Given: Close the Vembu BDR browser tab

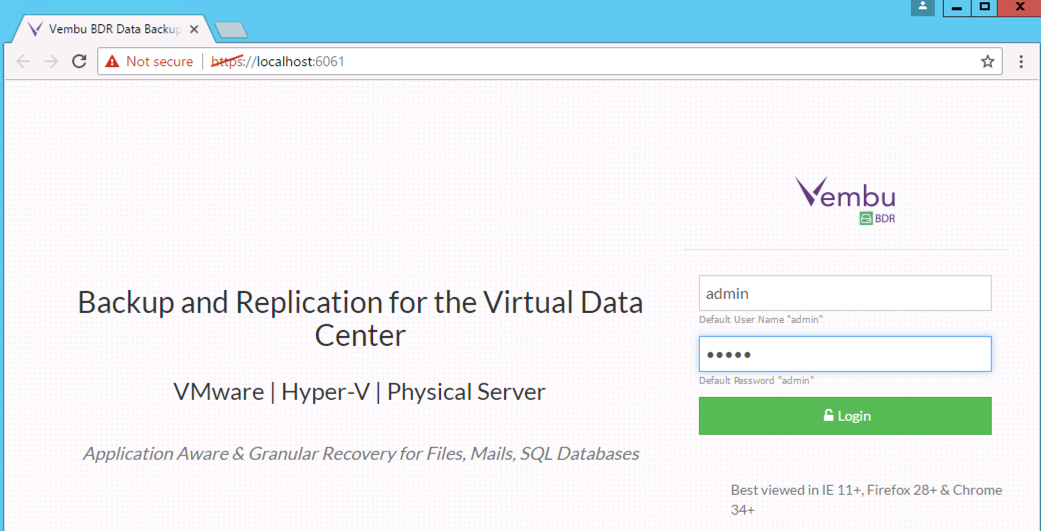Looking at the screenshot, I should [194, 30].
